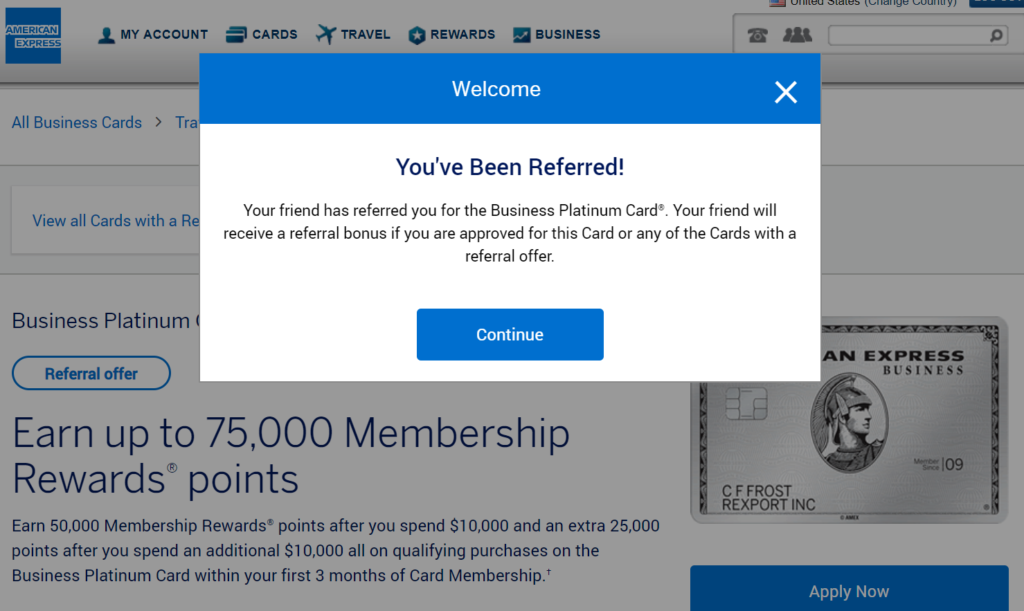Open the Change Country link
1024x611 pixels.
(x=910, y=3)
